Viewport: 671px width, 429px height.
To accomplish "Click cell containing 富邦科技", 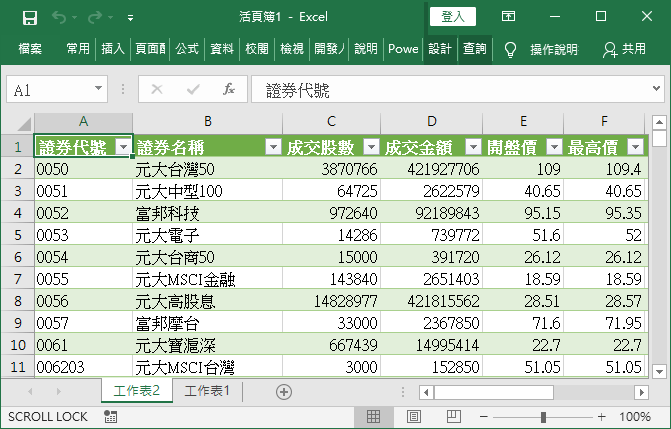I will pyautogui.click(x=208, y=213).
